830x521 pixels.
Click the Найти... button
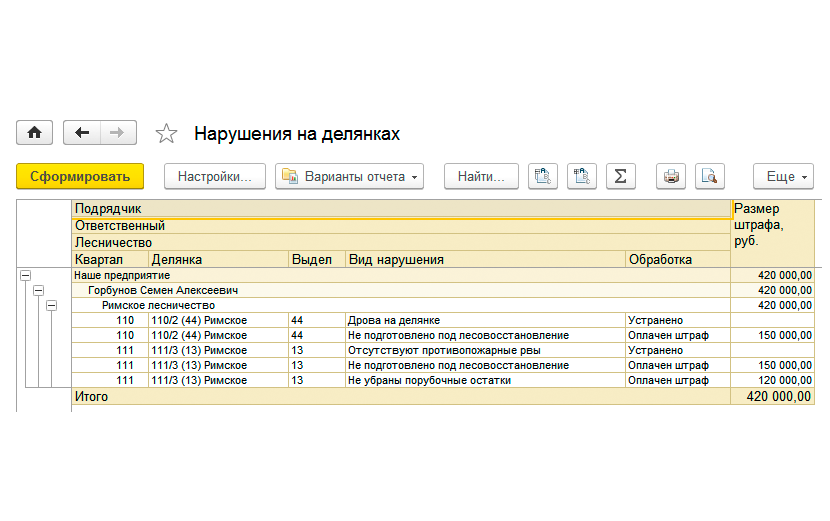pyautogui.click(x=481, y=176)
